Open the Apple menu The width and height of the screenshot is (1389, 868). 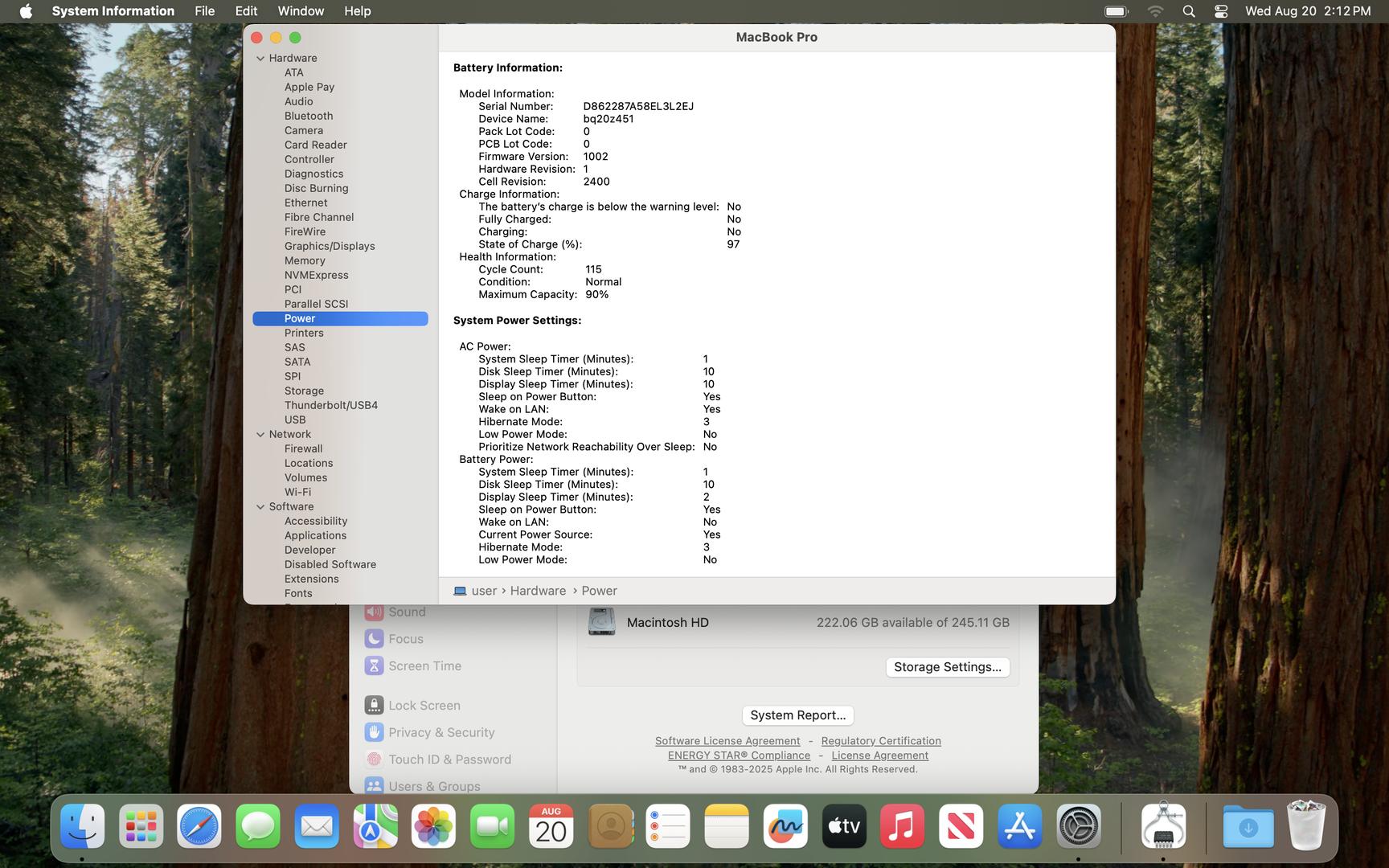pyautogui.click(x=26, y=11)
